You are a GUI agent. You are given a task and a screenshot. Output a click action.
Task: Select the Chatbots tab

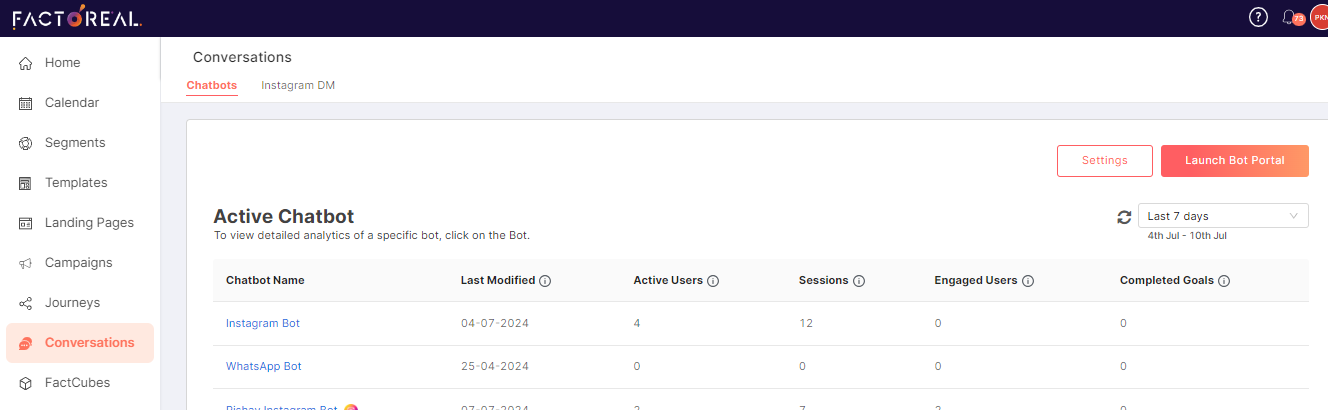(x=212, y=86)
